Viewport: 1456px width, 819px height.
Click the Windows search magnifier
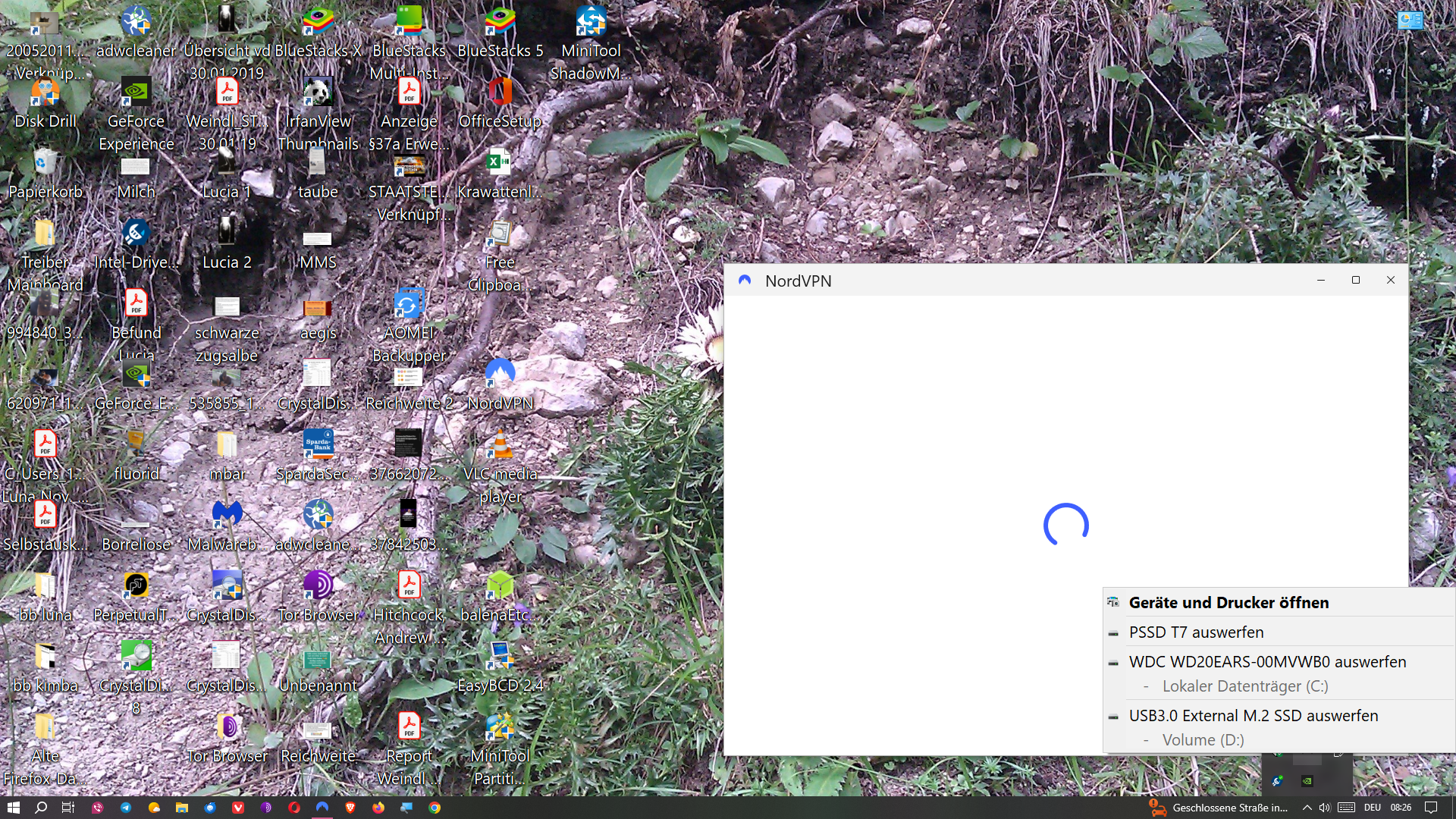[41, 808]
